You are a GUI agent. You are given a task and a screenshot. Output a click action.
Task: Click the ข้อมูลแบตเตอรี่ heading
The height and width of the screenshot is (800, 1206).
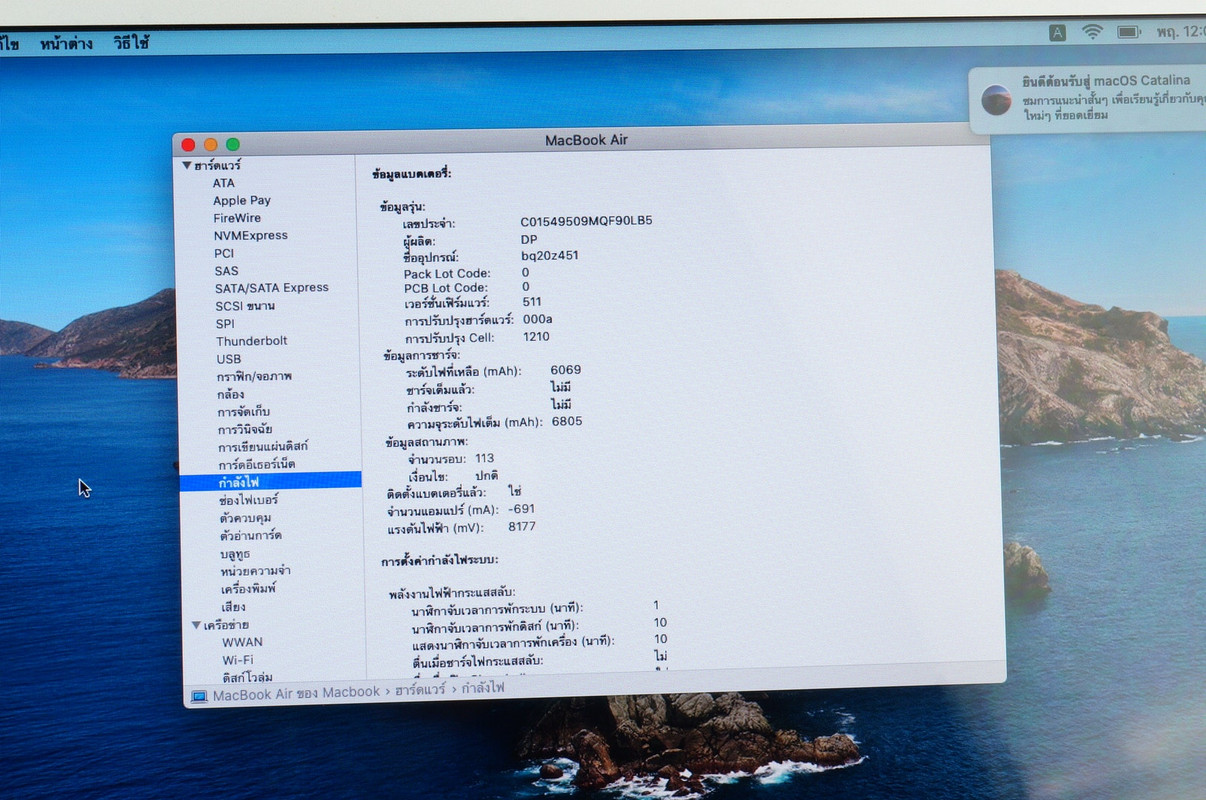(x=411, y=173)
